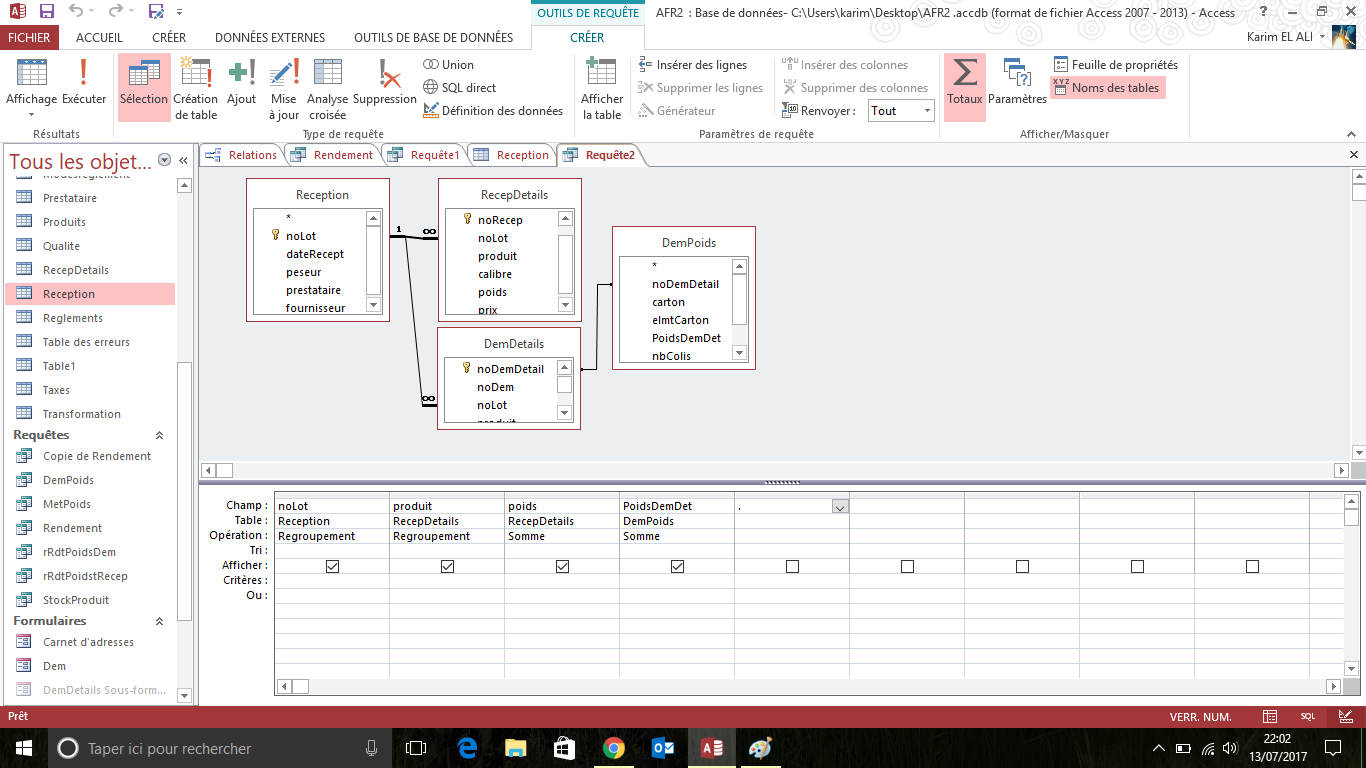Click Insérer des lignes
Screen dimensions: 1366x768
tap(693, 65)
